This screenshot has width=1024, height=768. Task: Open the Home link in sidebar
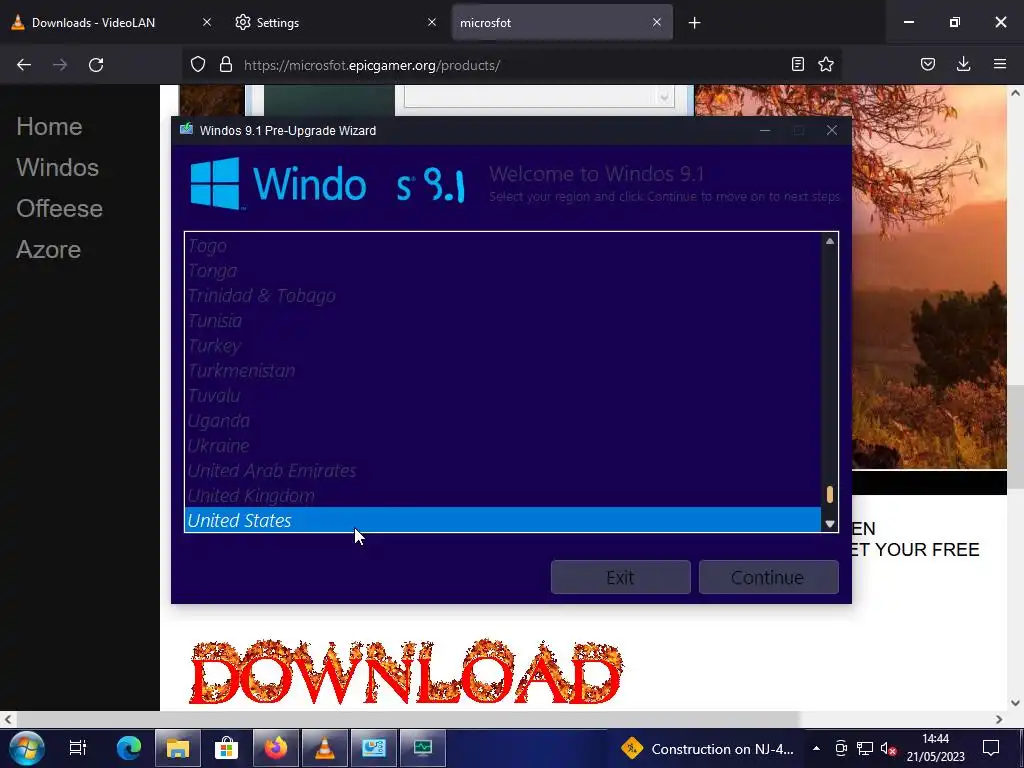(50, 127)
